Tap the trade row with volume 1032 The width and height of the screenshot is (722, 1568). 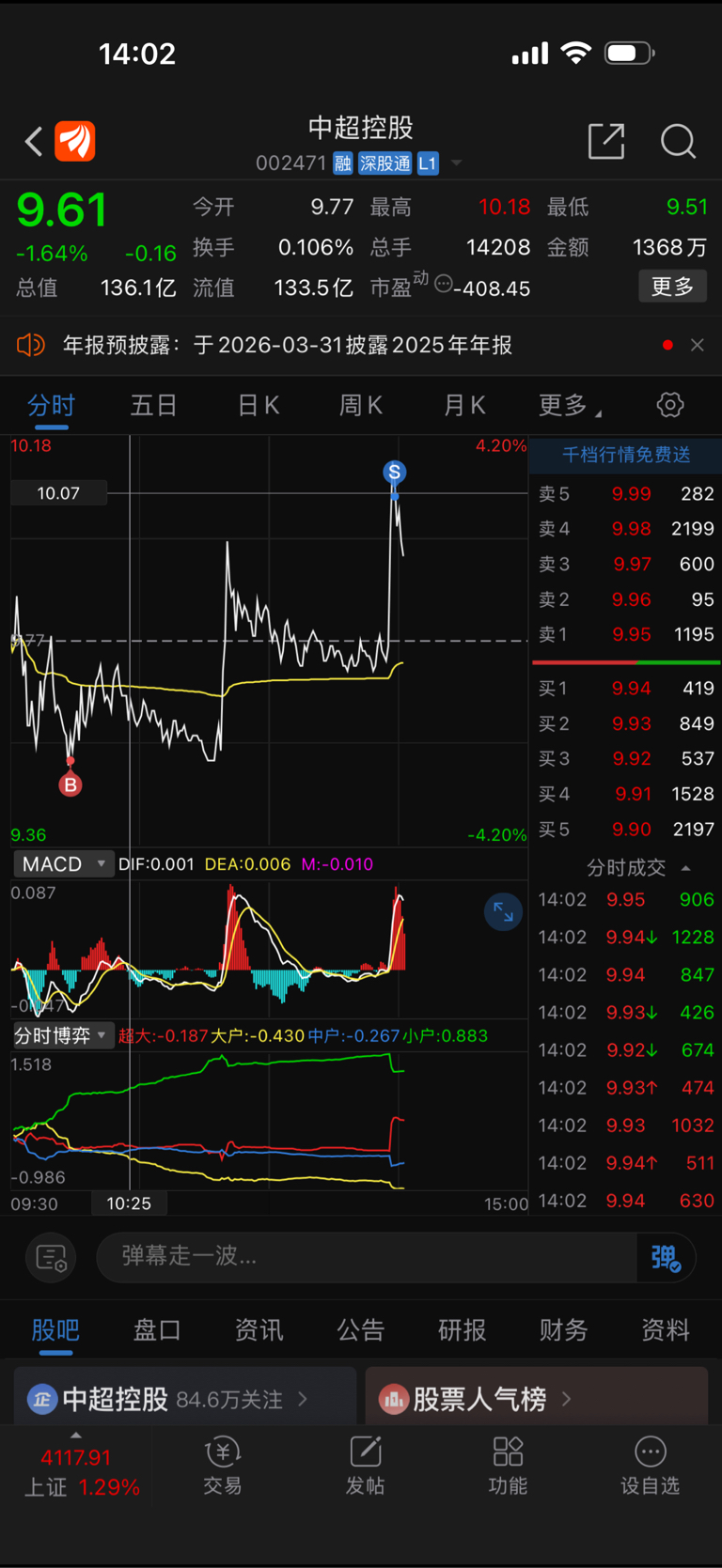626,1125
